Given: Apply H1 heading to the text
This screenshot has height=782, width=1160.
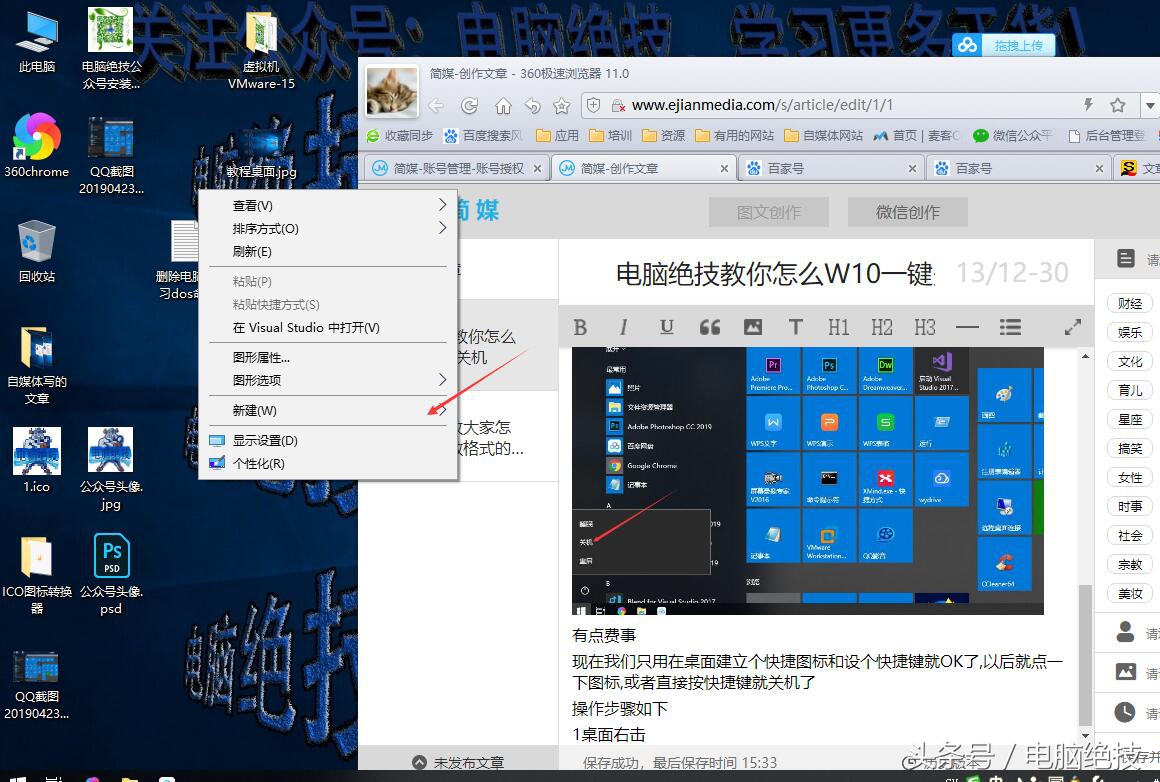Looking at the screenshot, I should click(840, 326).
